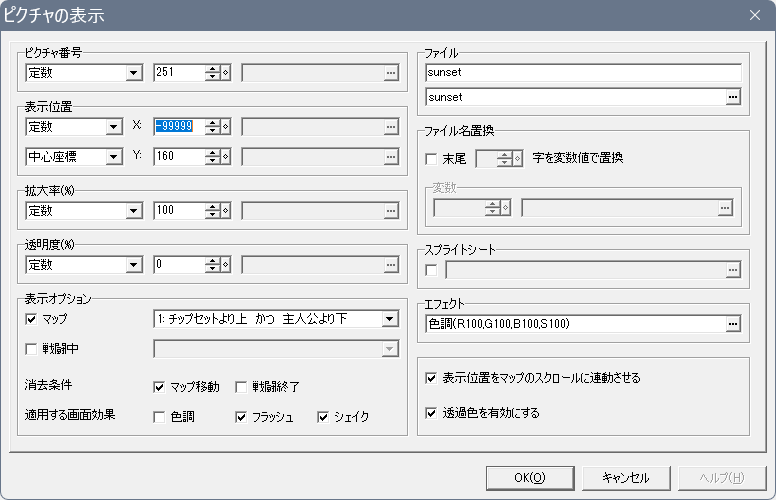Adjust 末尾 character count spinner
776x500 pixels.
tap(505, 159)
